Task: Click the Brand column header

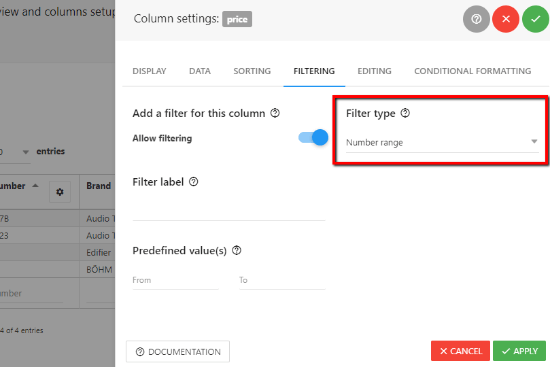Action: pos(98,186)
